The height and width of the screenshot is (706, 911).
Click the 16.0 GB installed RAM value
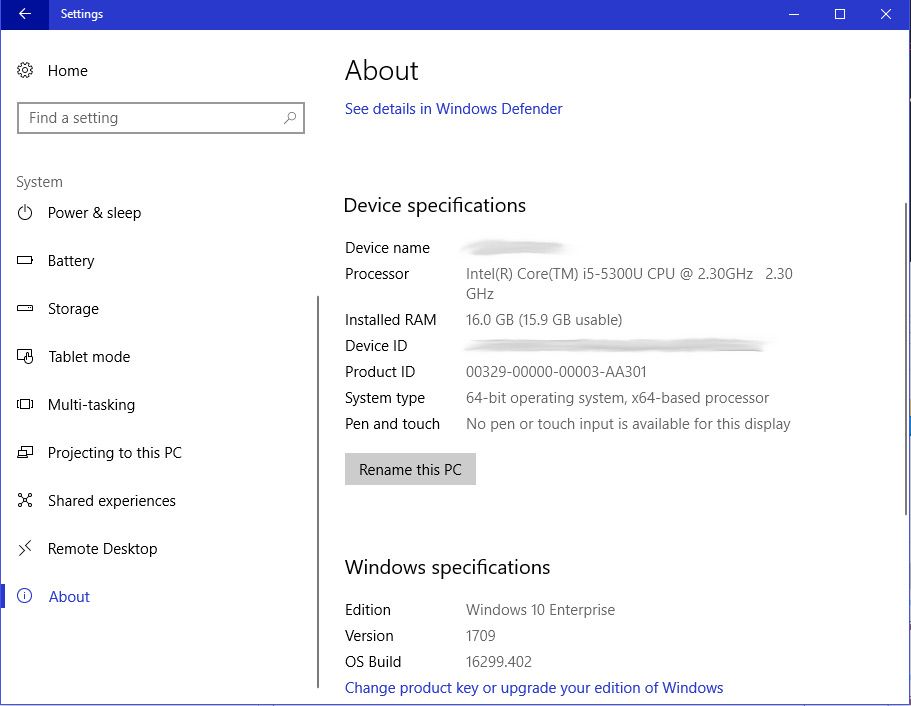(x=544, y=320)
